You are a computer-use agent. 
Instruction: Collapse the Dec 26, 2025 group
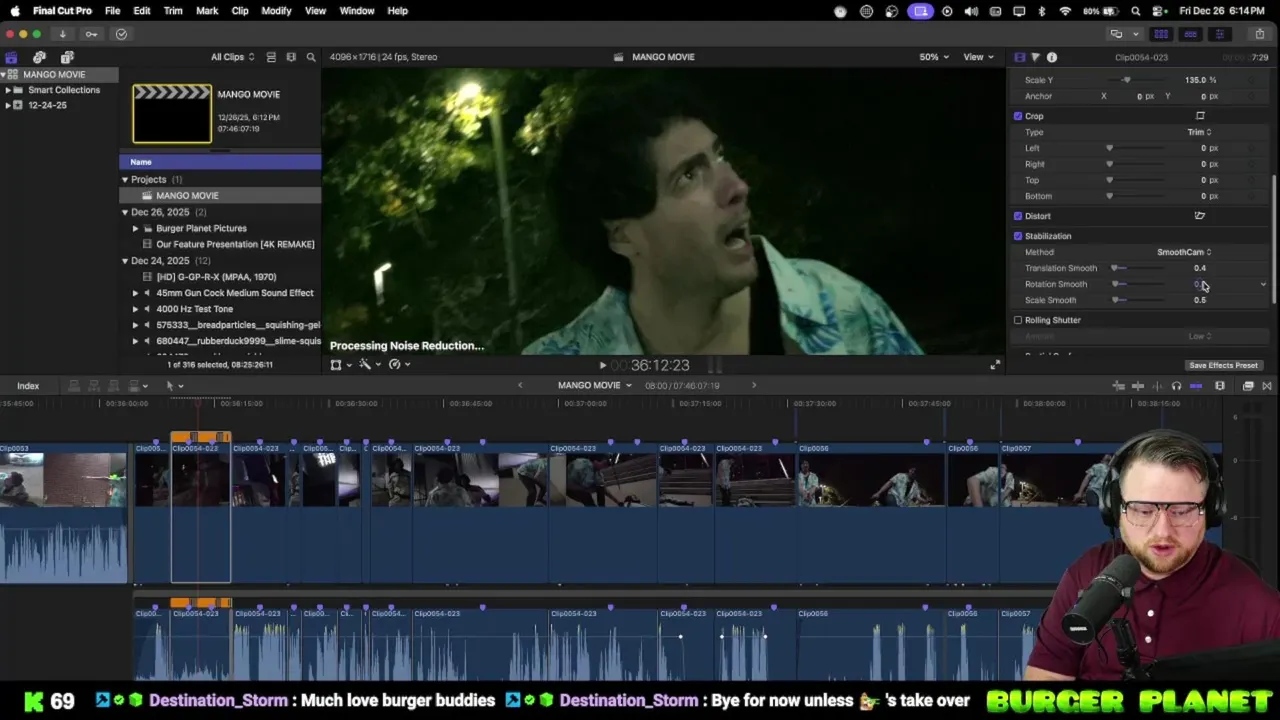[125, 212]
